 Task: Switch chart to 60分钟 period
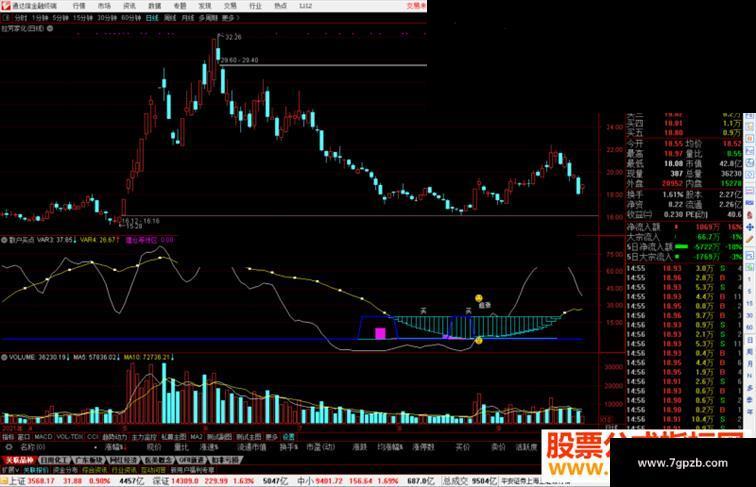coord(131,18)
